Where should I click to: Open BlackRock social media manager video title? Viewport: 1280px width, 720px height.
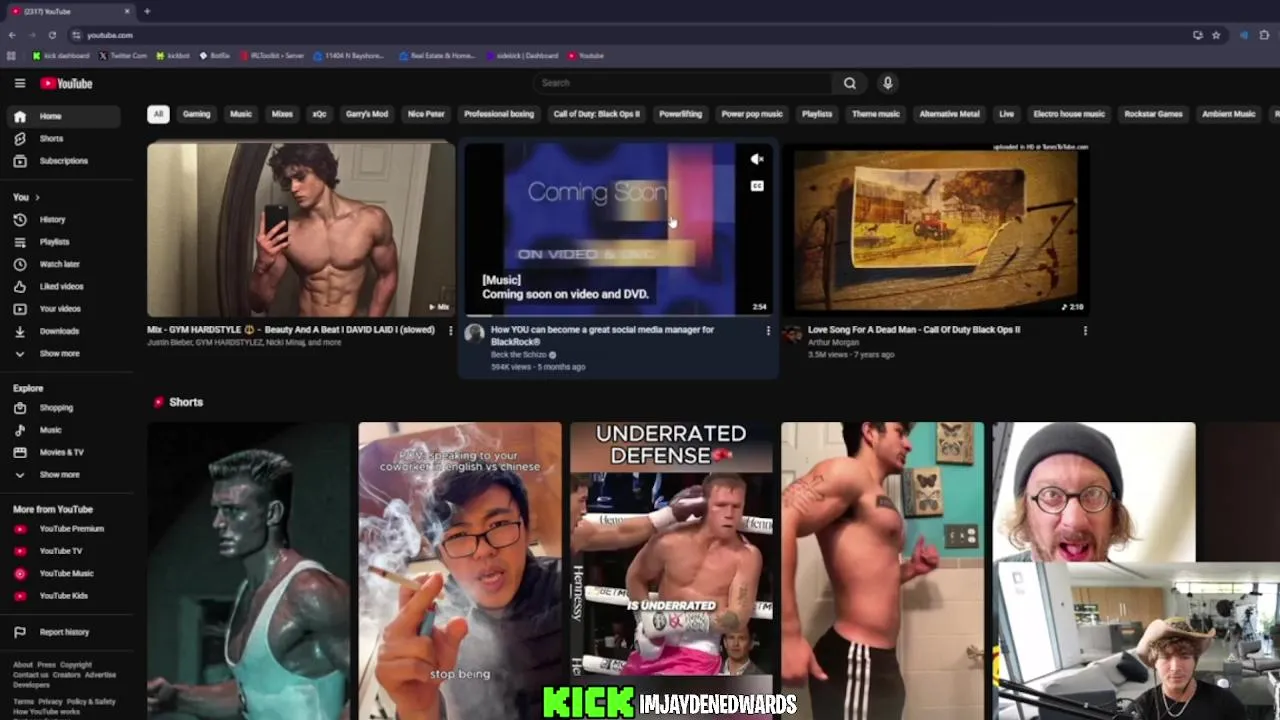(602, 335)
